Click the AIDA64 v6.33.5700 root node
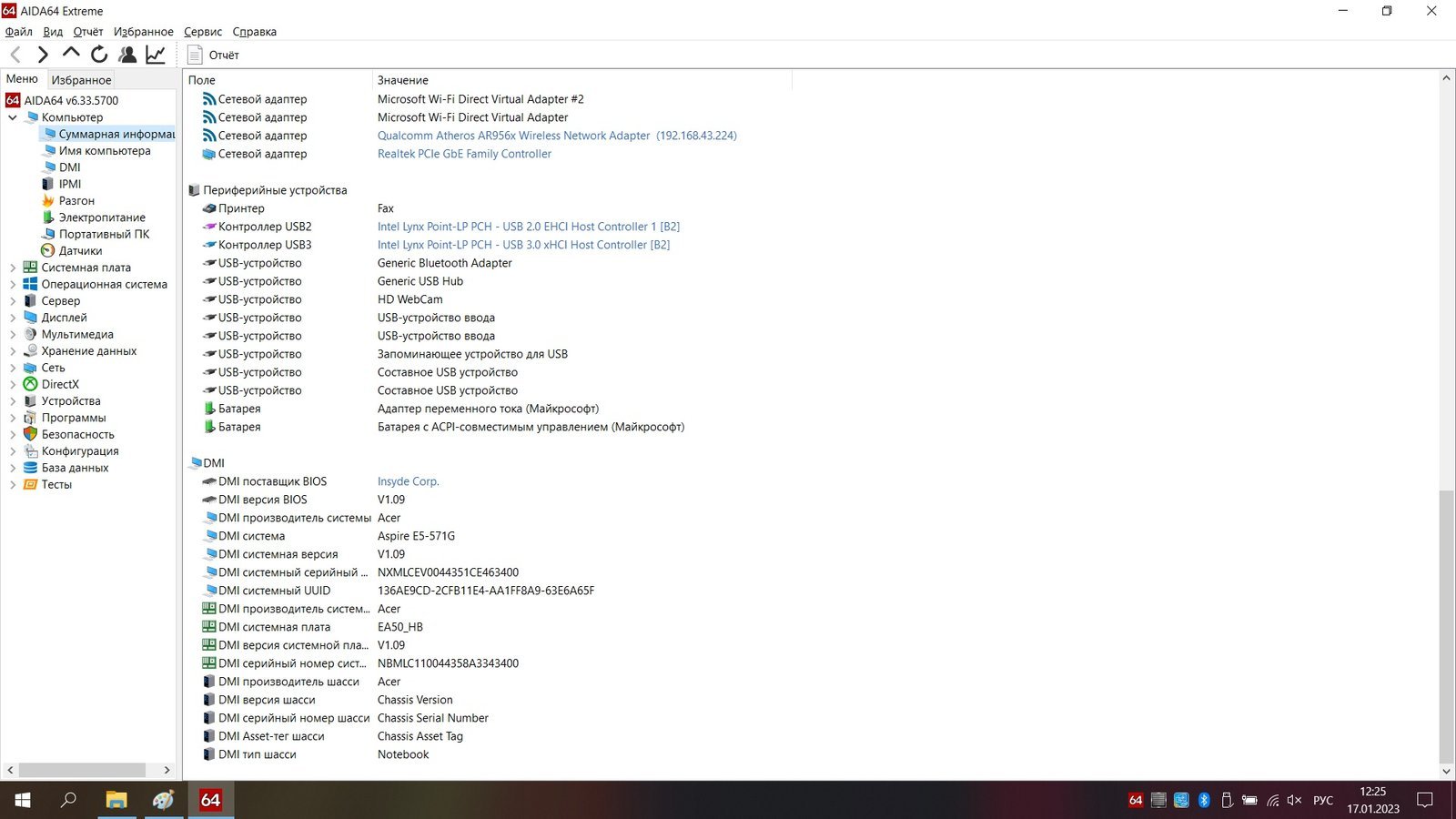1456x819 pixels. pos(71,100)
